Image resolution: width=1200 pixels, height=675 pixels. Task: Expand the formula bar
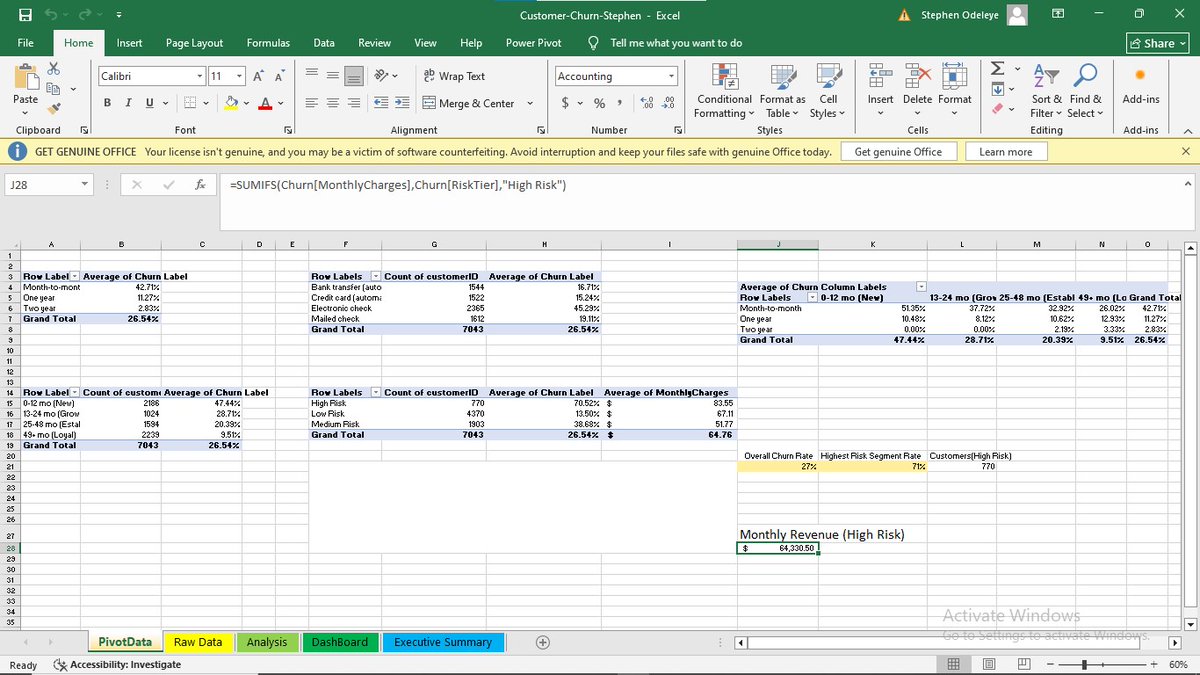click(x=1187, y=184)
